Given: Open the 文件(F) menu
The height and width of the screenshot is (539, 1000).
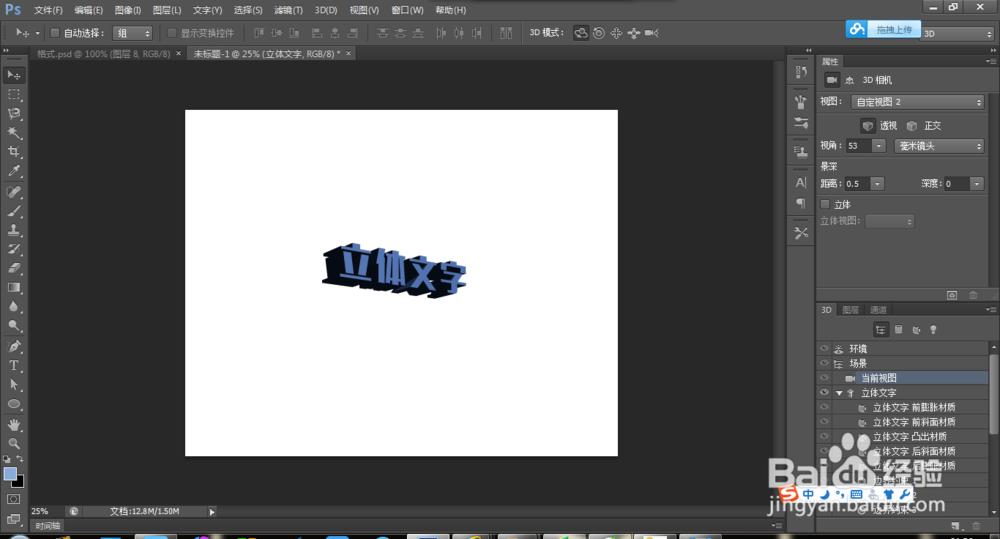Looking at the screenshot, I should tap(48, 10).
